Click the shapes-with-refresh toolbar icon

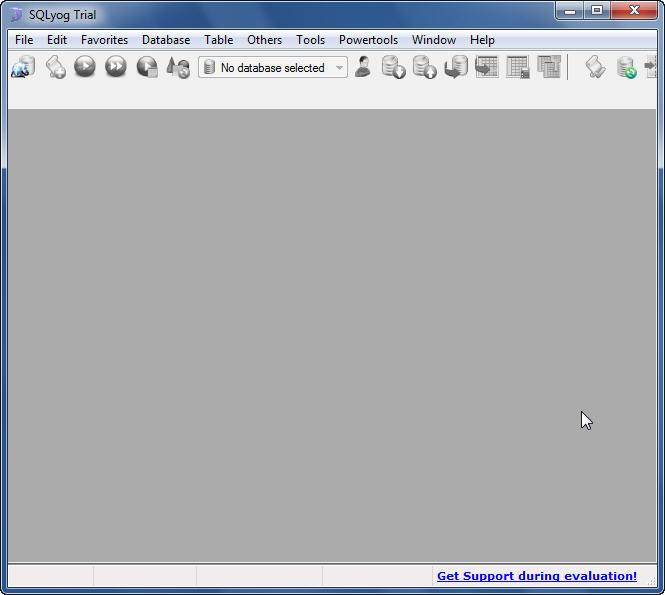[x=178, y=67]
